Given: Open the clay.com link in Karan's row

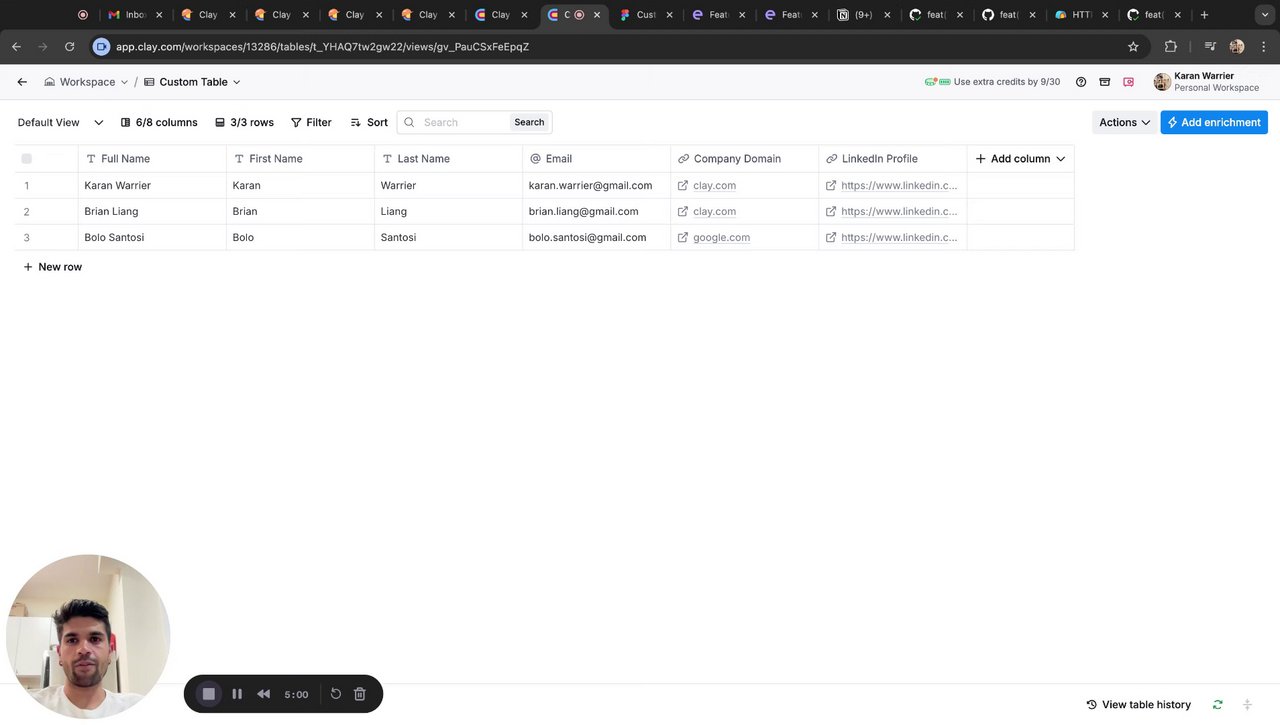Looking at the screenshot, I should point(714,185).
